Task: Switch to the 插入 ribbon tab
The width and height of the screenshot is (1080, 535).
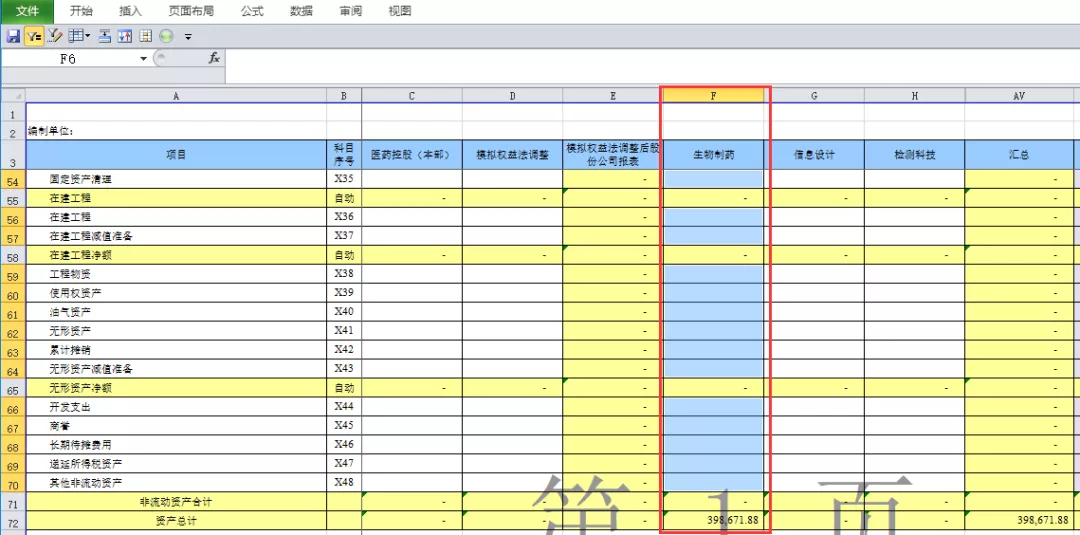Action: [130, 11]
